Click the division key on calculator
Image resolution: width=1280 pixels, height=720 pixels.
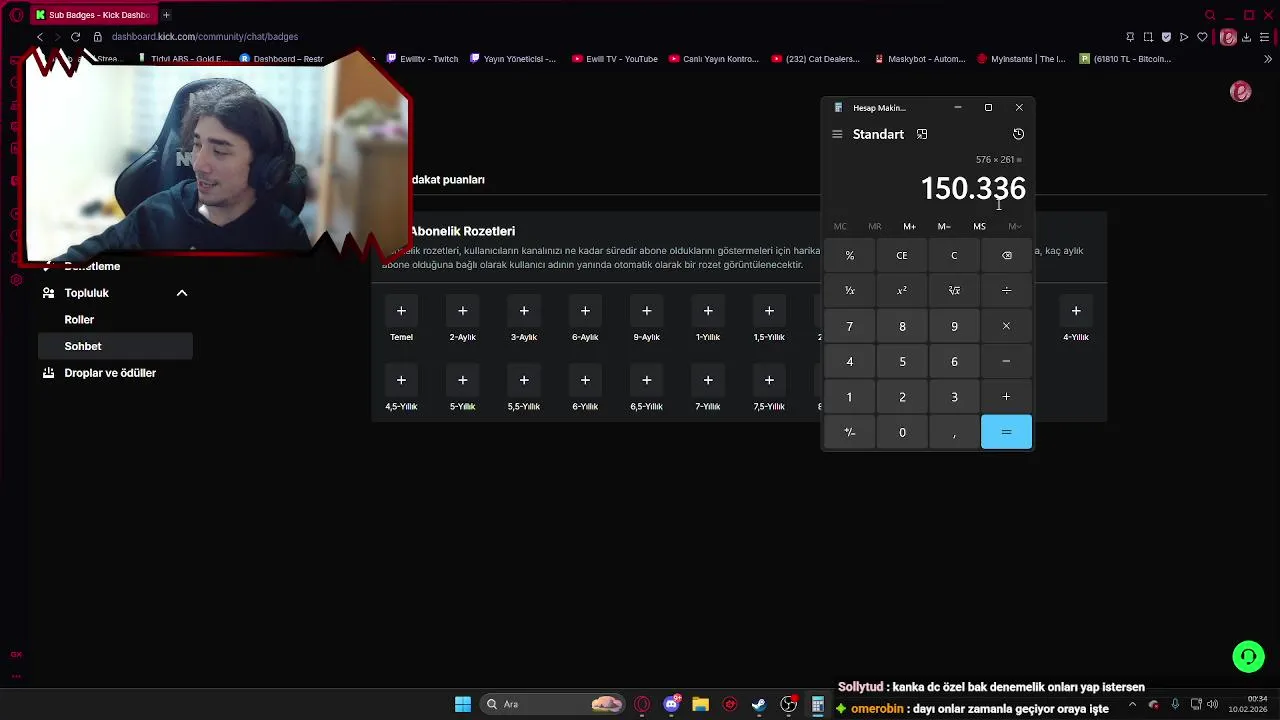pos(1006,291)
